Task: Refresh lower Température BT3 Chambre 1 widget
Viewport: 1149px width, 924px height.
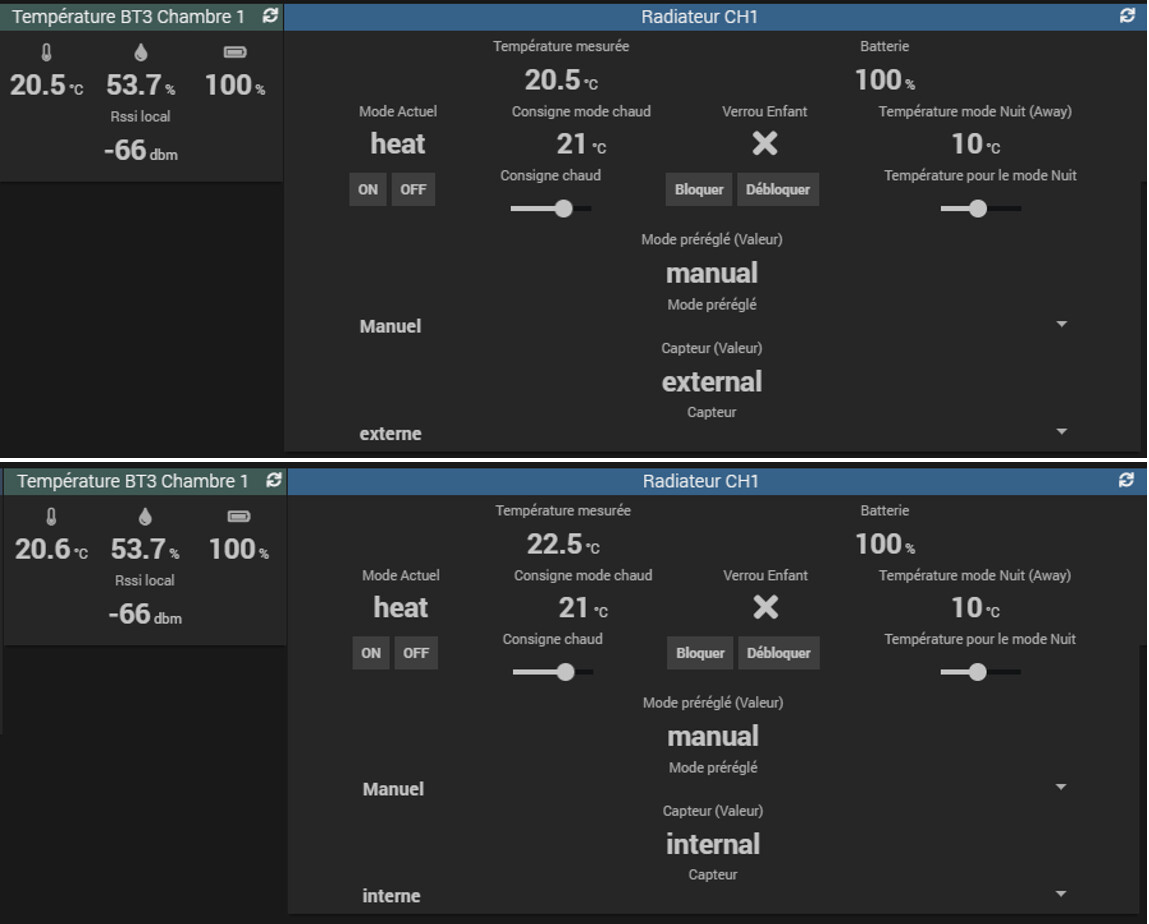Action: [x=274, y=480]
